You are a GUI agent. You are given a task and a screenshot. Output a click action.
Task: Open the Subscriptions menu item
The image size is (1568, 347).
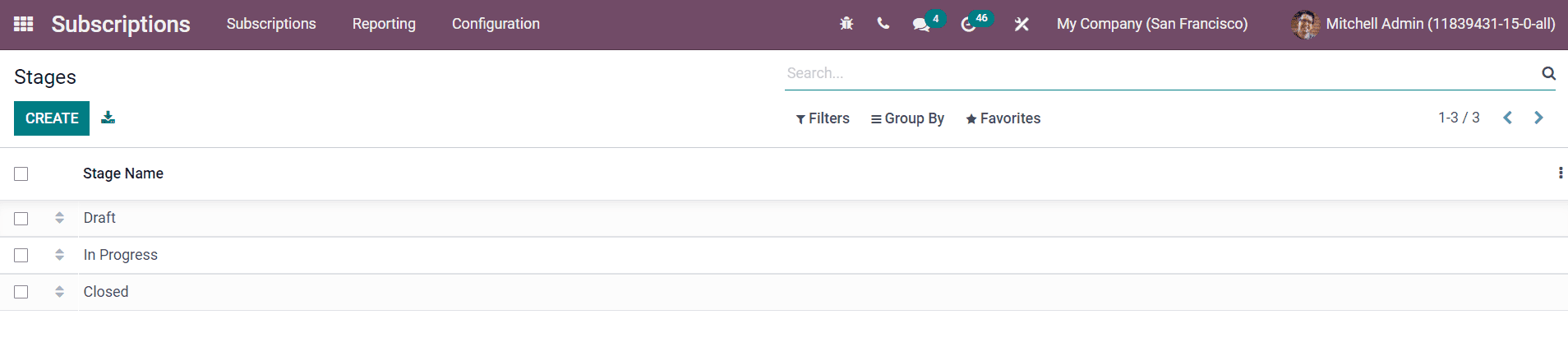(271, 24)
